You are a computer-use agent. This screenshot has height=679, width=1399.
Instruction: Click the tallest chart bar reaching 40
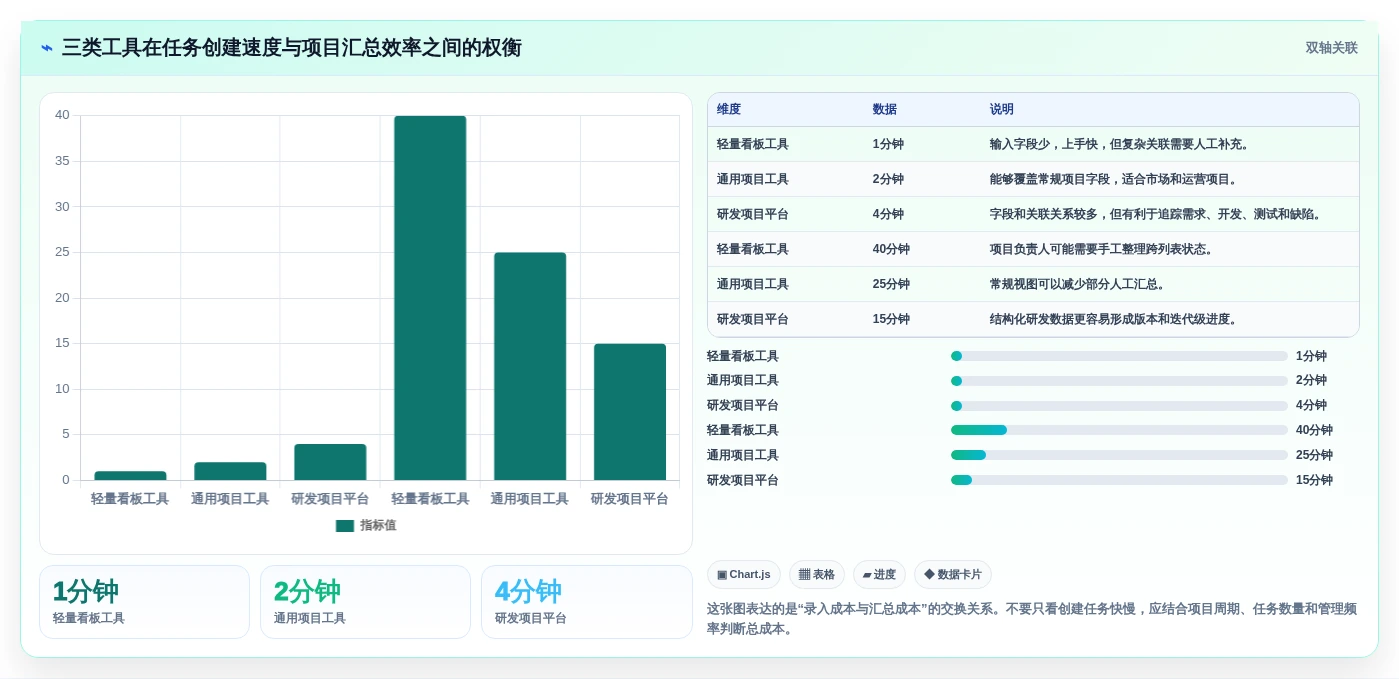click(x=430, y=298)
